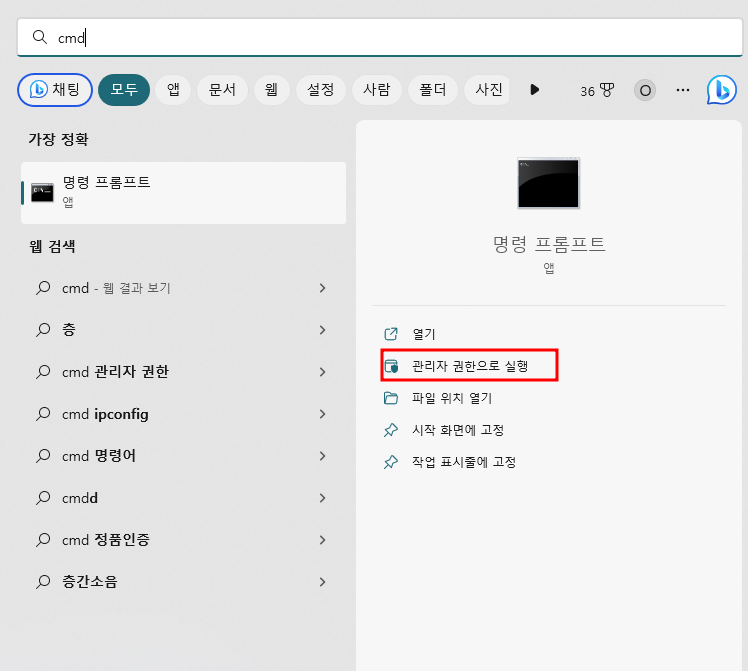Viewport: 748px width, 671px height.
Task: Expand the 'cmd - 웹 결과 보기' chevron
Action: (x=322, y=288)
